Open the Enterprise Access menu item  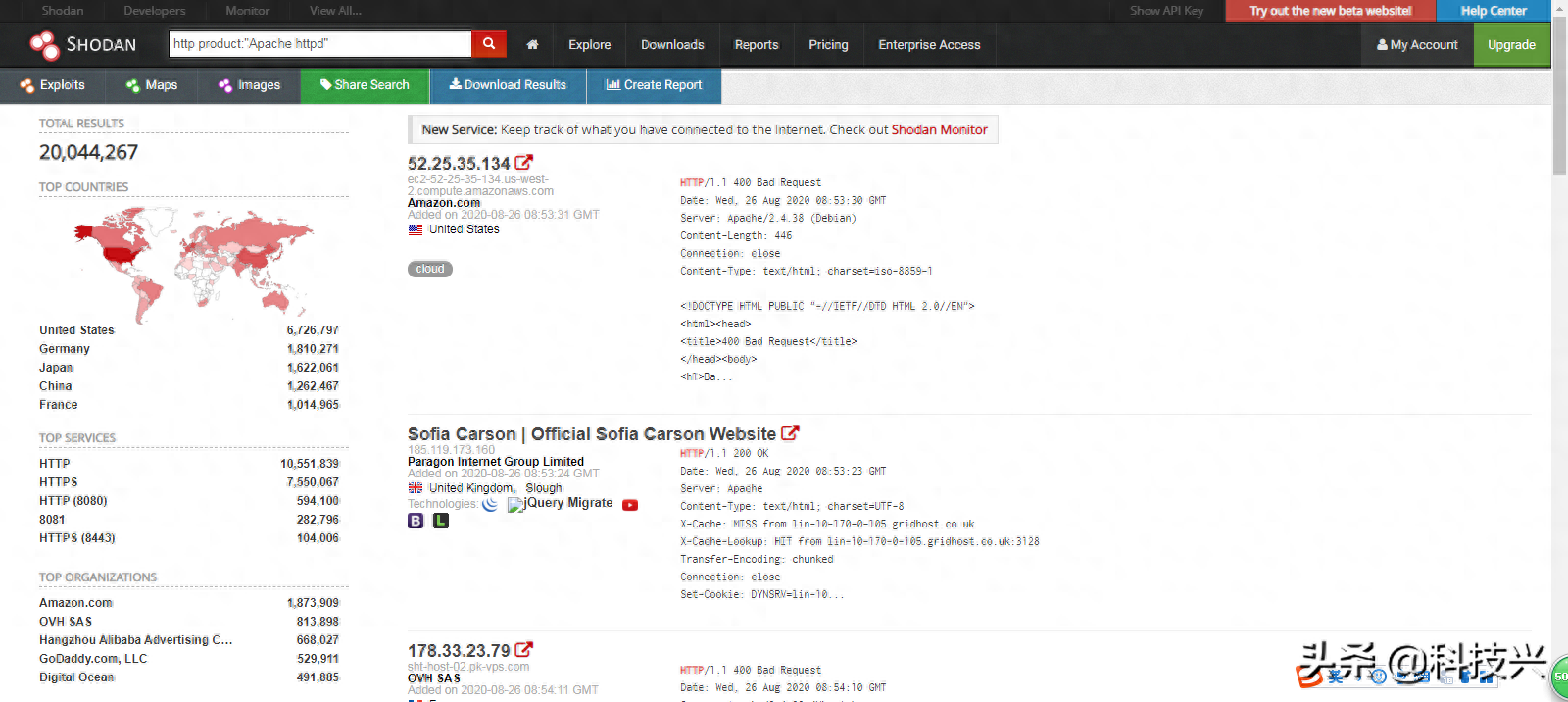click(x=929, y=45)
